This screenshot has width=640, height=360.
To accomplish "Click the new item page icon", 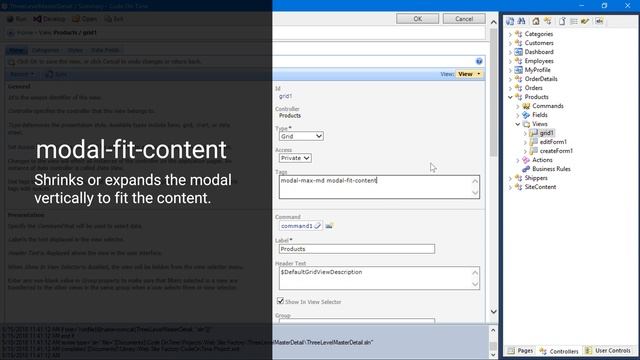I will click(x=562, y=21).
